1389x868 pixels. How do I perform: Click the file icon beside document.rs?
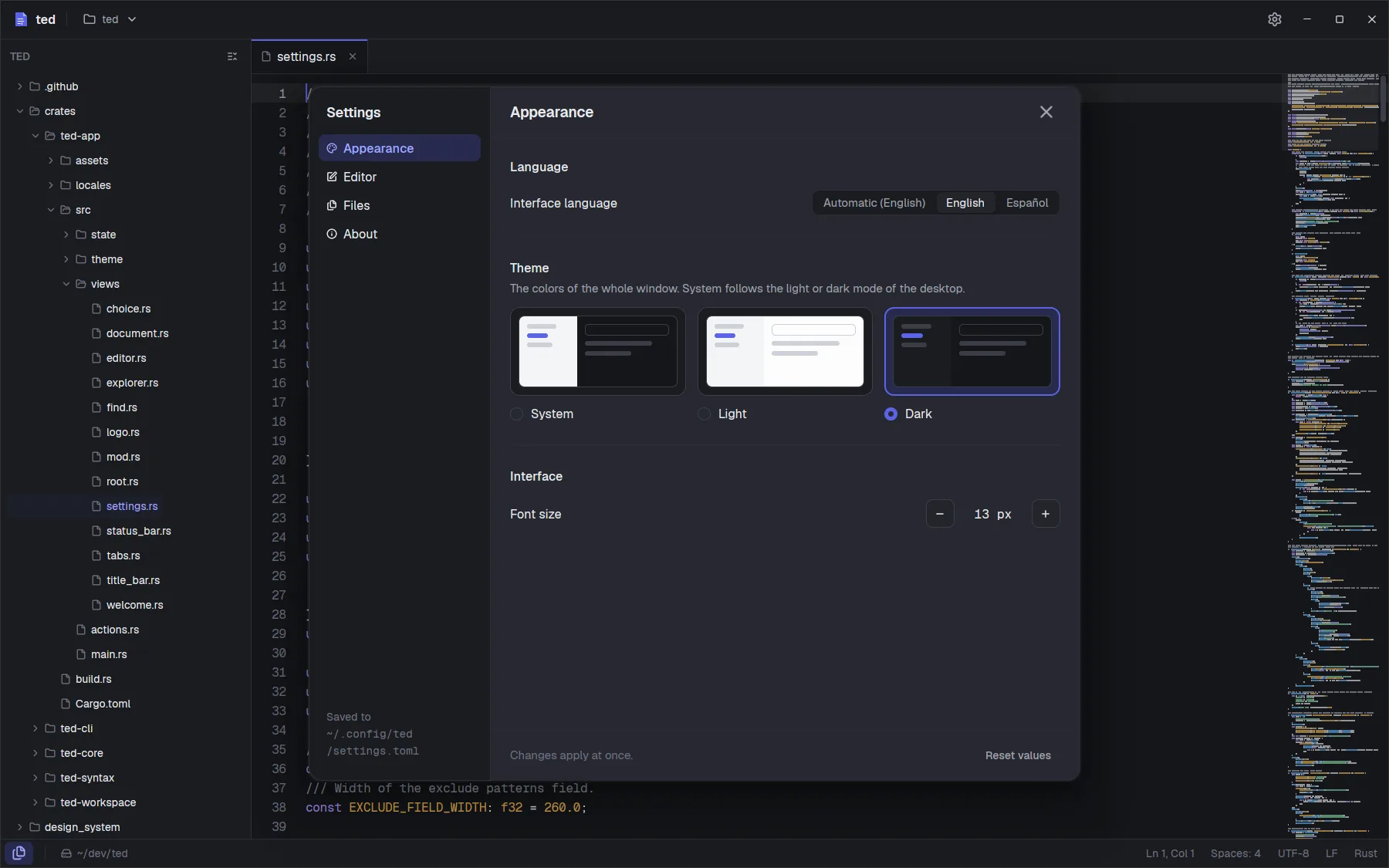96,333
